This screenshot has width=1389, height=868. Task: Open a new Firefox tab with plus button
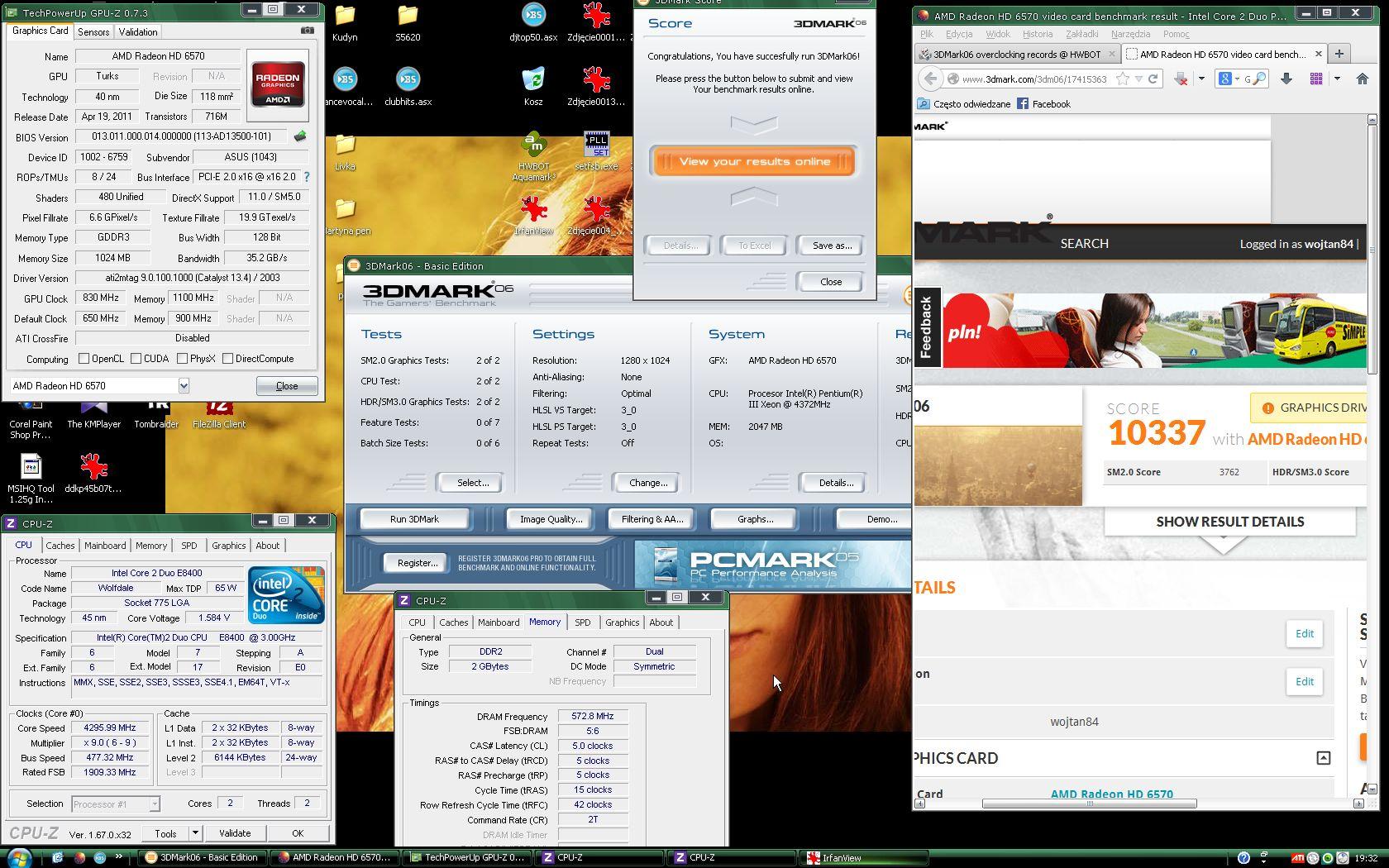pyautogui.click(x=1339, y=54)
